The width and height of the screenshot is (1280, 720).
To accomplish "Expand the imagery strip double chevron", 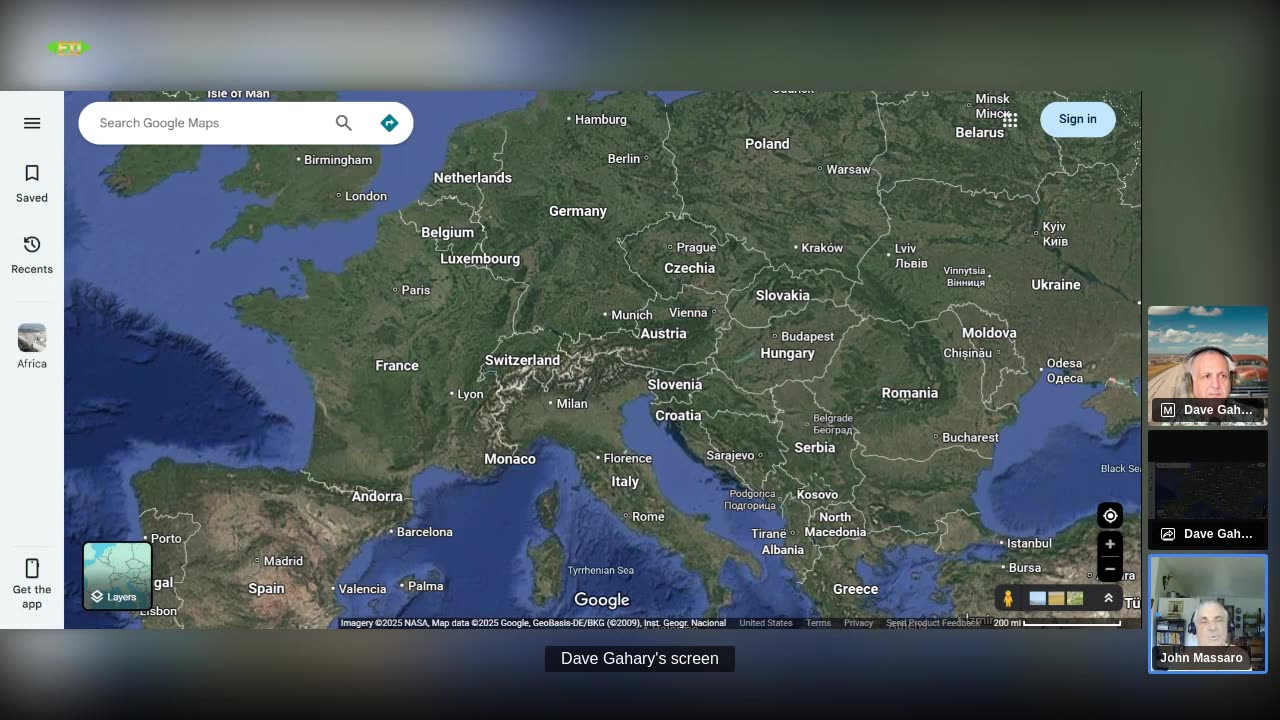I will (x=1108, y=598).
